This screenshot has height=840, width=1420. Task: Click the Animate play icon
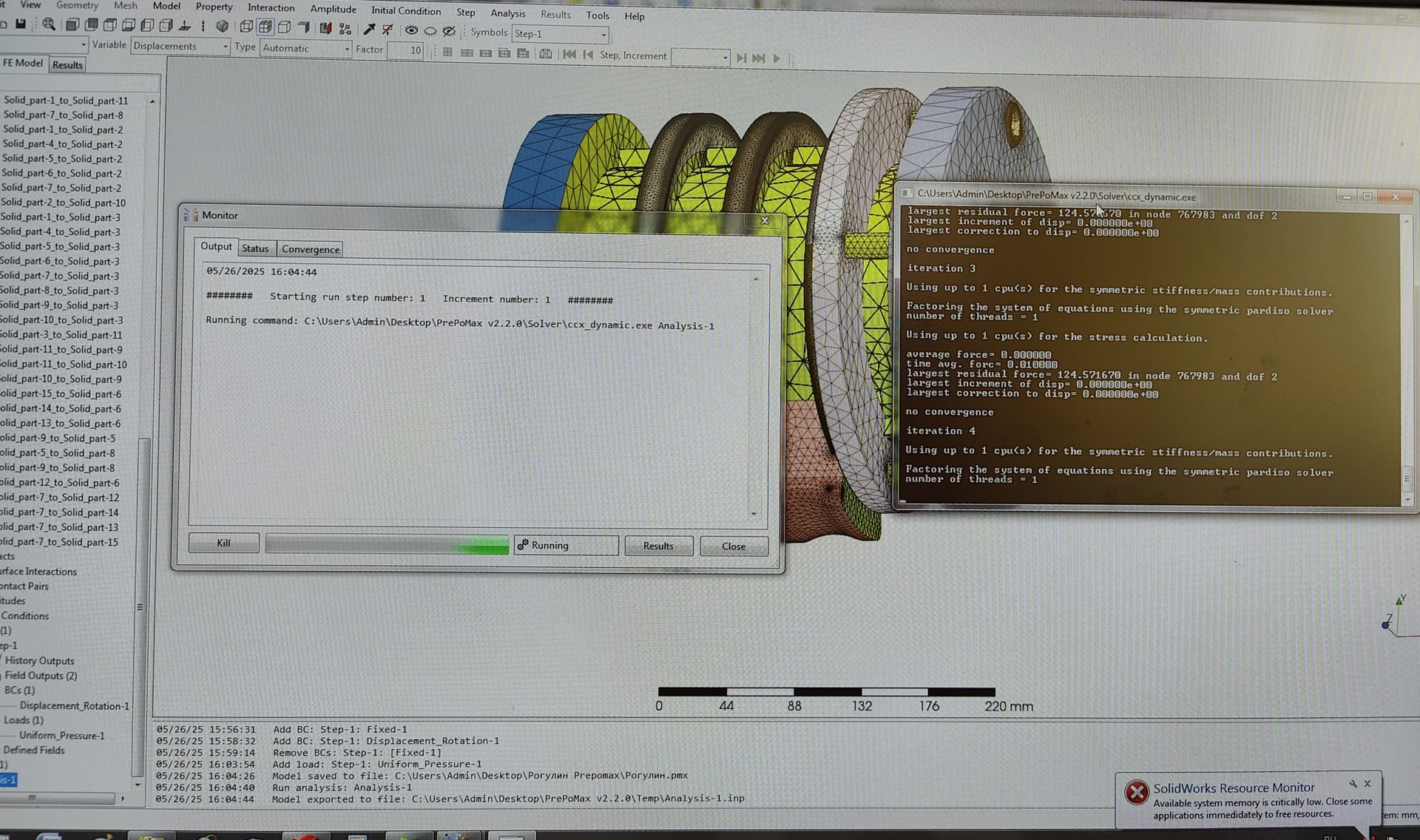(777, 58)
